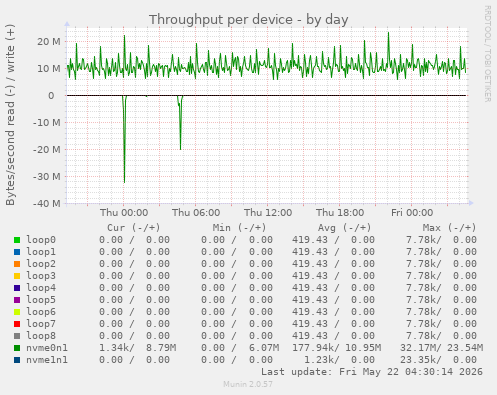
Task: Click the nvme0n1 max read value 32.17M
Action: point(418,348)
